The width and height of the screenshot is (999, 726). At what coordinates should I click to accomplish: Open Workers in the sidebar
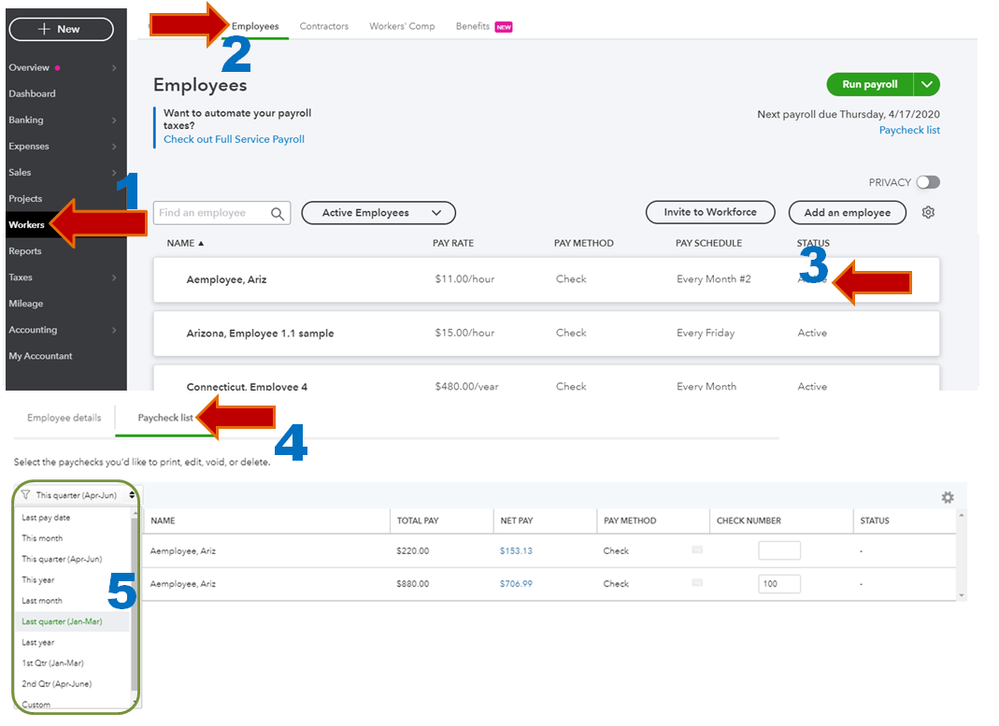point(27,225)
